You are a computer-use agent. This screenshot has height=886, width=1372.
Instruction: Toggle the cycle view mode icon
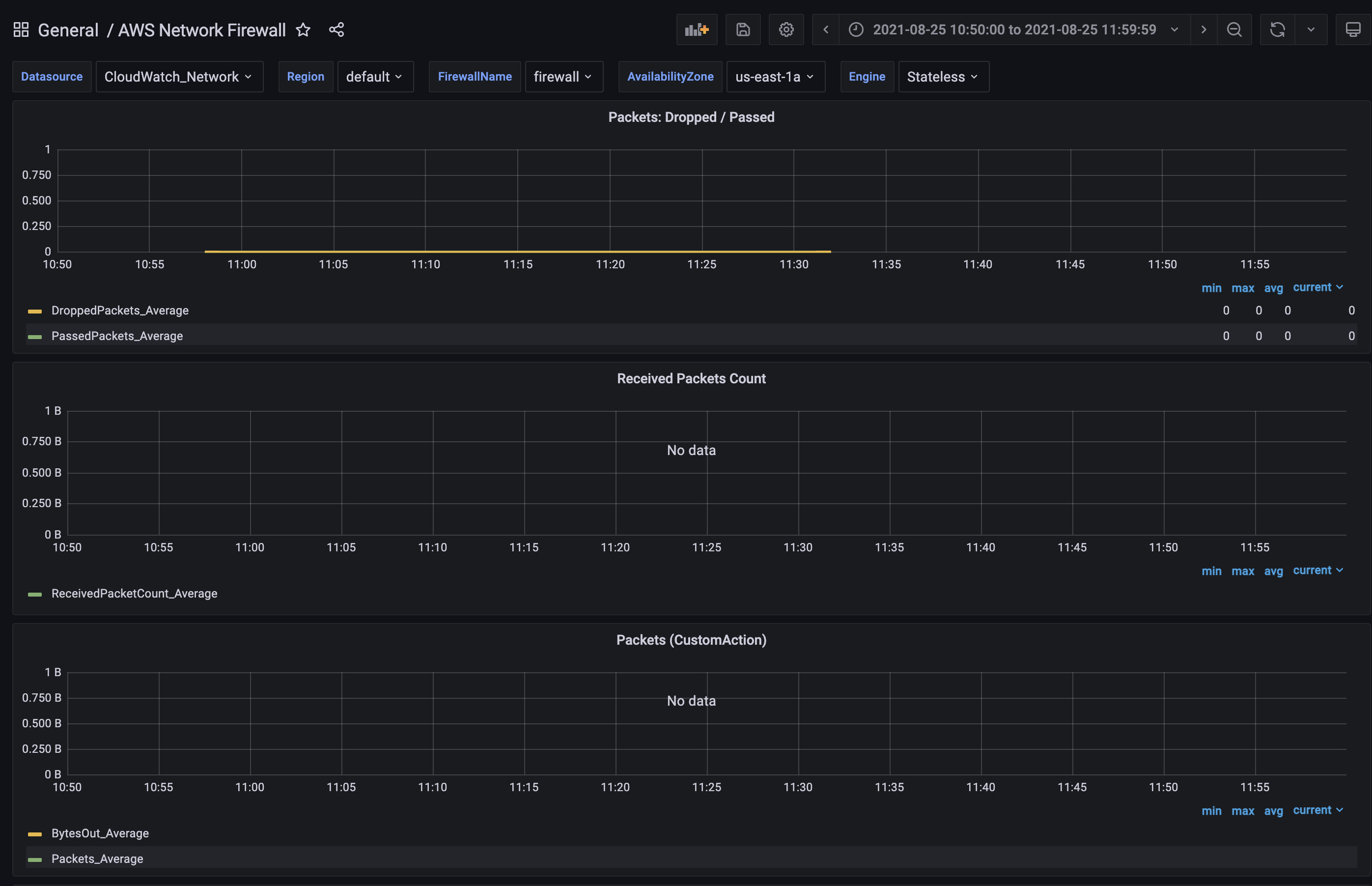pyautogui.click(x=1352, y=29)
